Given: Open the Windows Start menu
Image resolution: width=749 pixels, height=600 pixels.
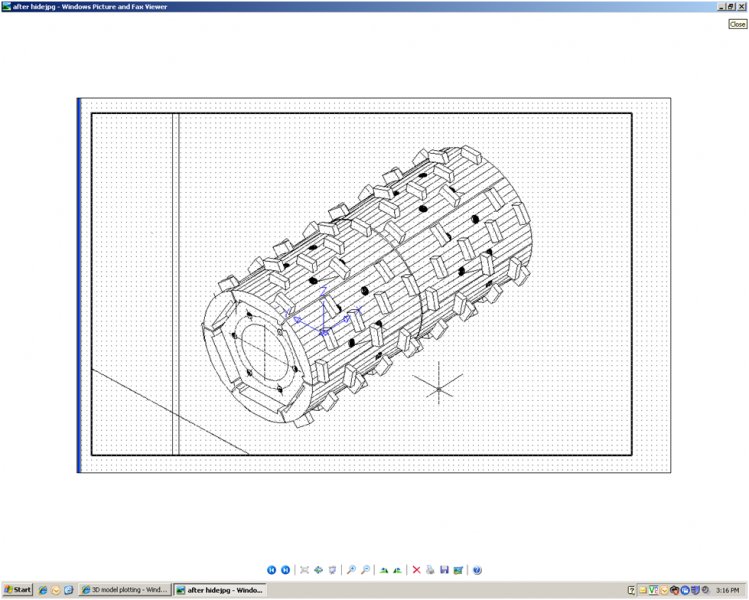Looking at the screenshot, I should [x=18, y=590].
